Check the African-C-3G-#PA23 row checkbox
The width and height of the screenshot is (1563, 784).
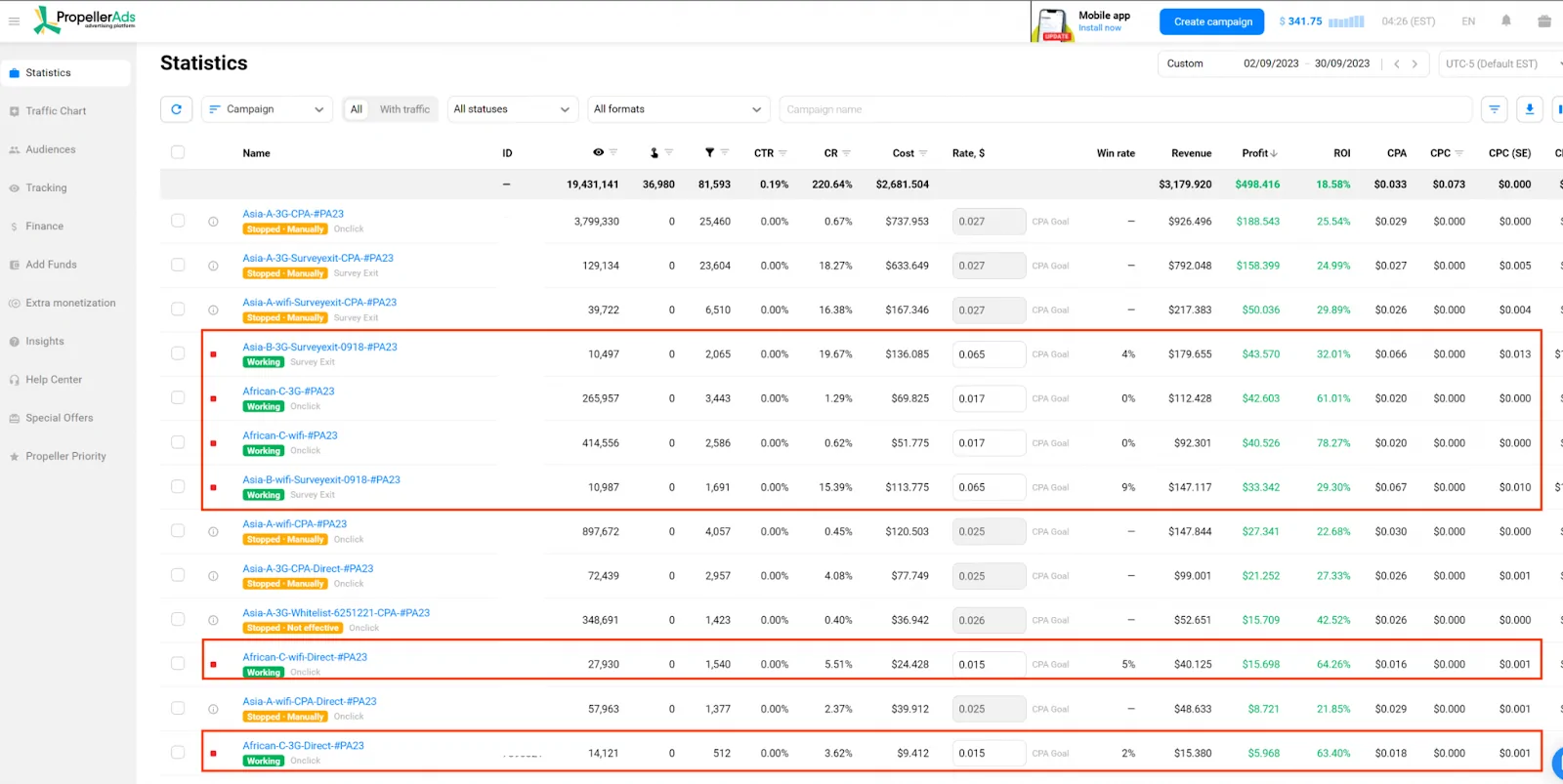click(x=178, y=398)
